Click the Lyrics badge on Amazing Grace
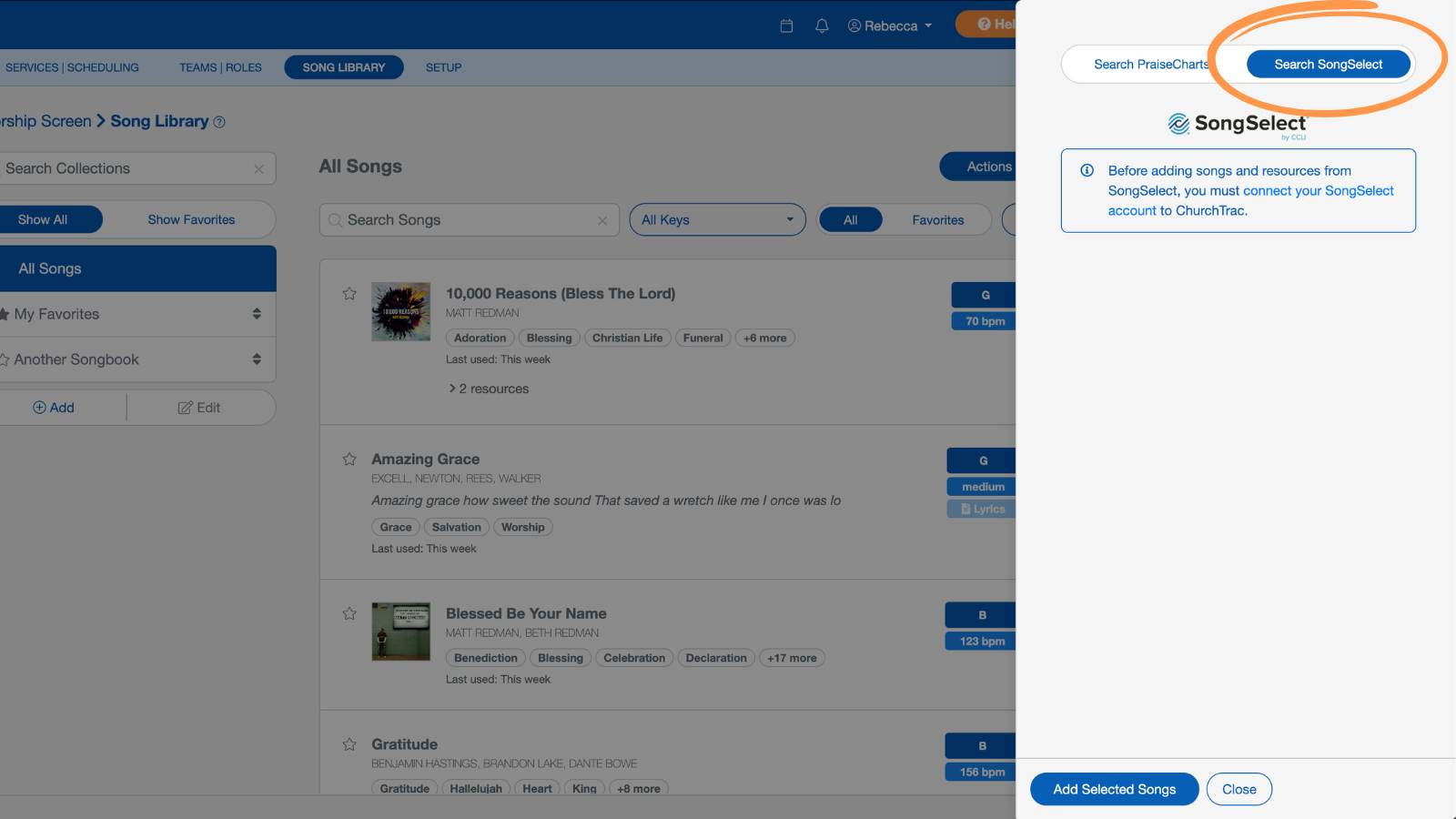This screenshot has height=819, width=1456. 982,509
